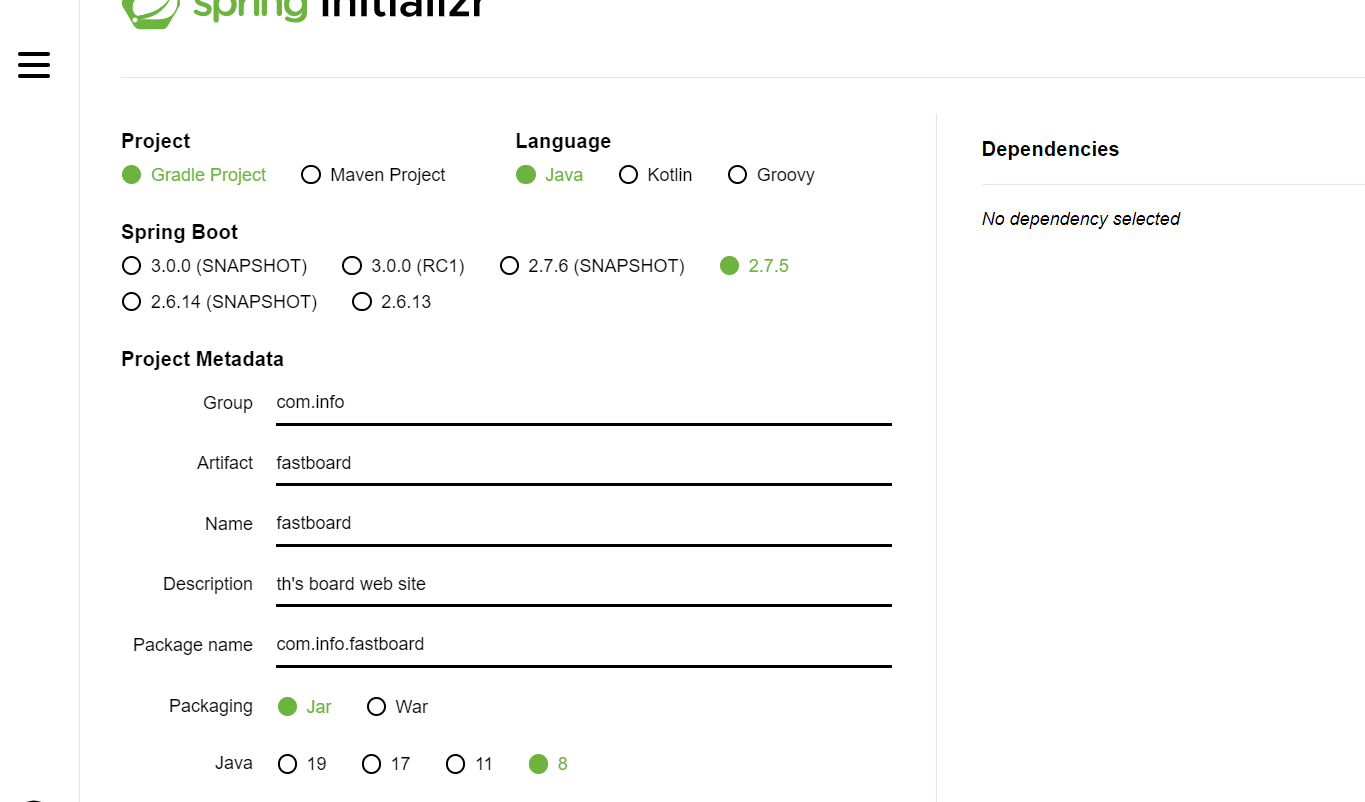Image resolution: width=1365 pixels, height=802 pixels.
Task: Select Gradle Project option
Action: [194, 175]
